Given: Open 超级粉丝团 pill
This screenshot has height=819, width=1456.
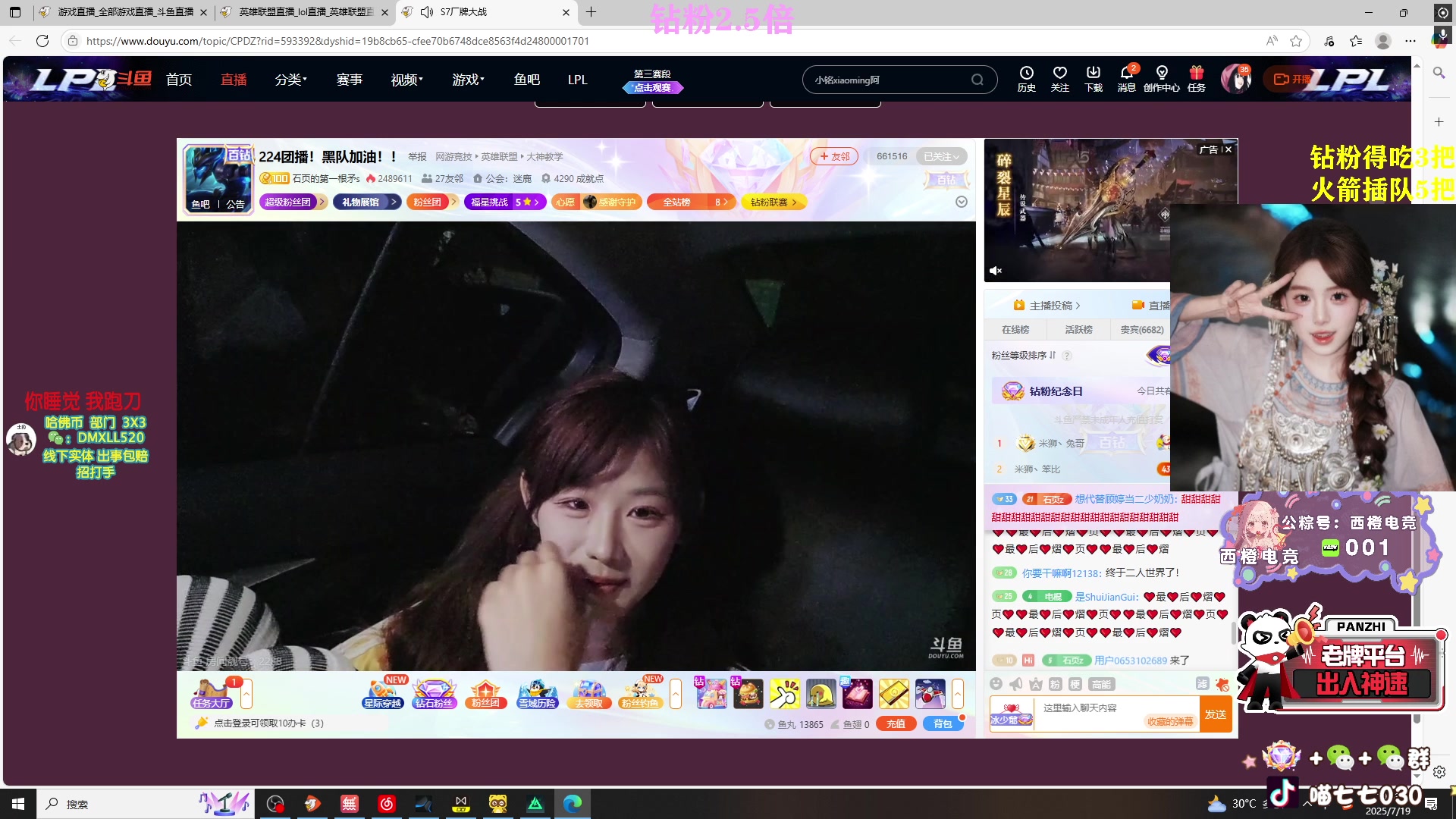Looking at the screenshot, I should tap(292, 202).
